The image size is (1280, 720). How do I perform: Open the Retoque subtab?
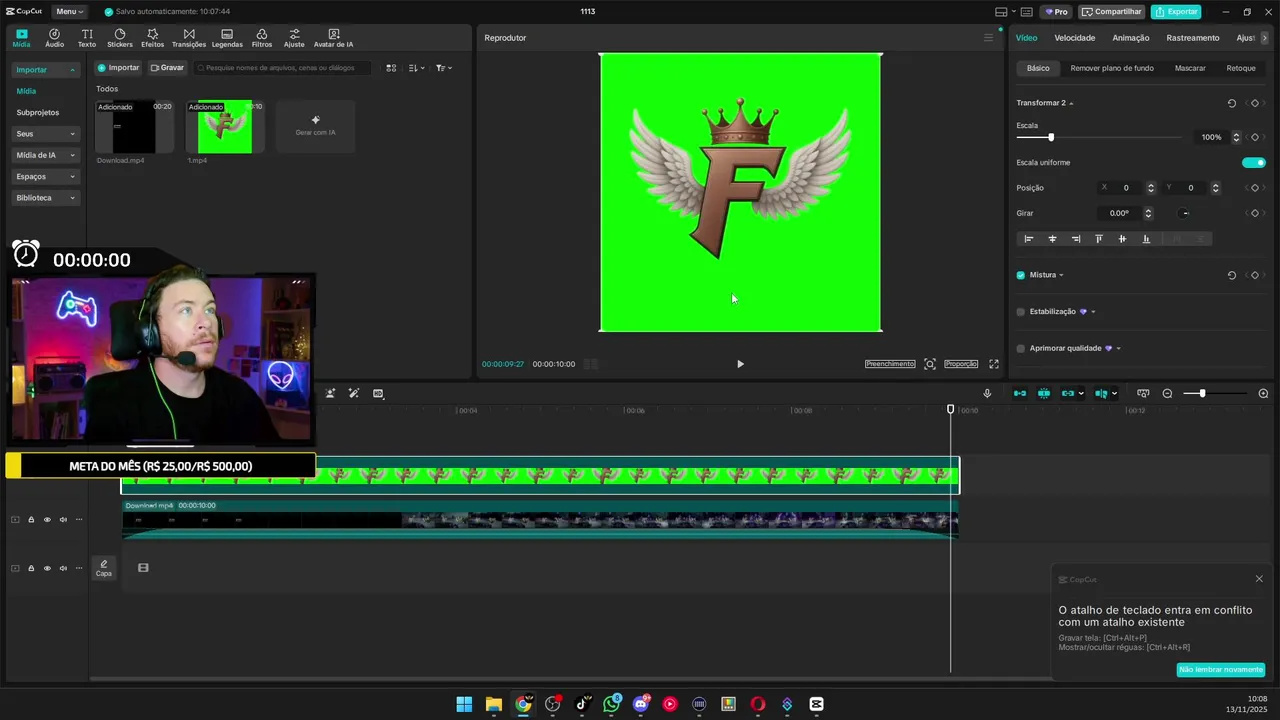[1241, 68]
